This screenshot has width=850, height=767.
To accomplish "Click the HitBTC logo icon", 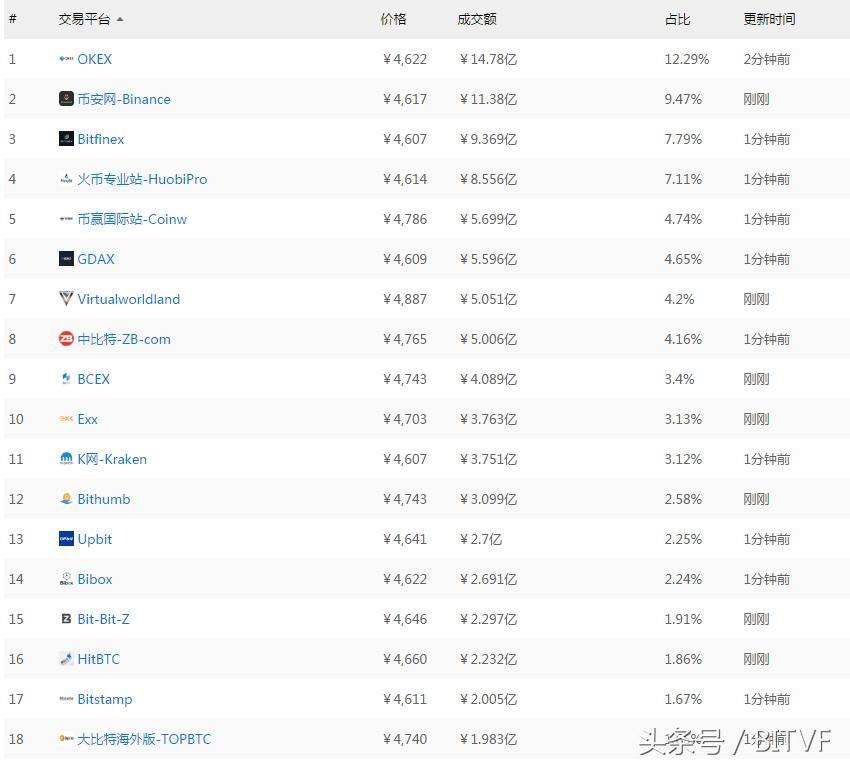I will (66, 659).
